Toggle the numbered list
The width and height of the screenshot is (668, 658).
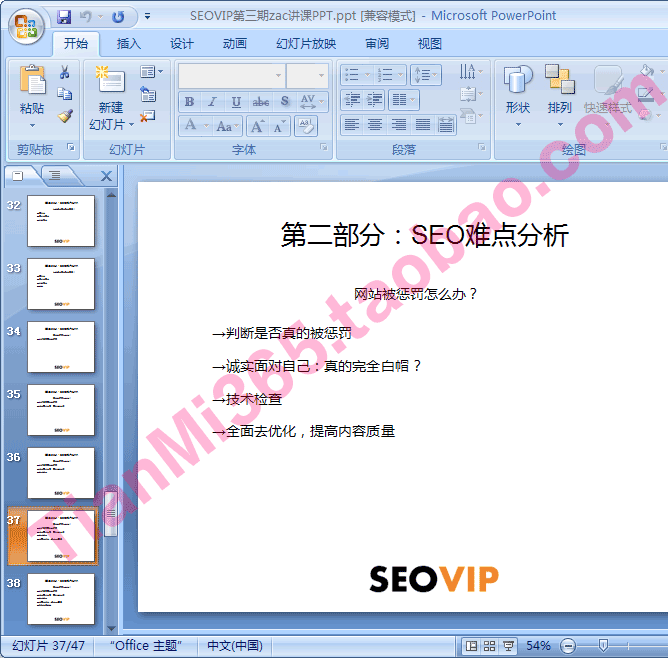[390, 75]
